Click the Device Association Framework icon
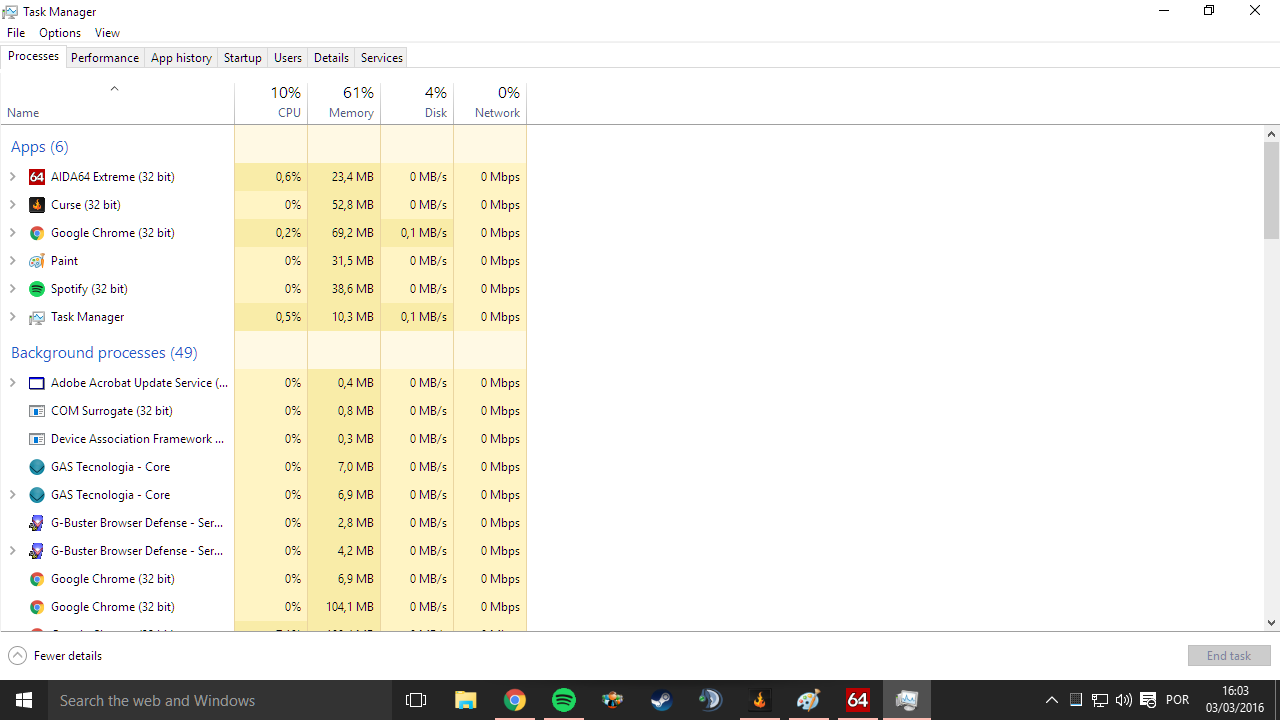This screenshot has height=720, width=1280. 37,439
